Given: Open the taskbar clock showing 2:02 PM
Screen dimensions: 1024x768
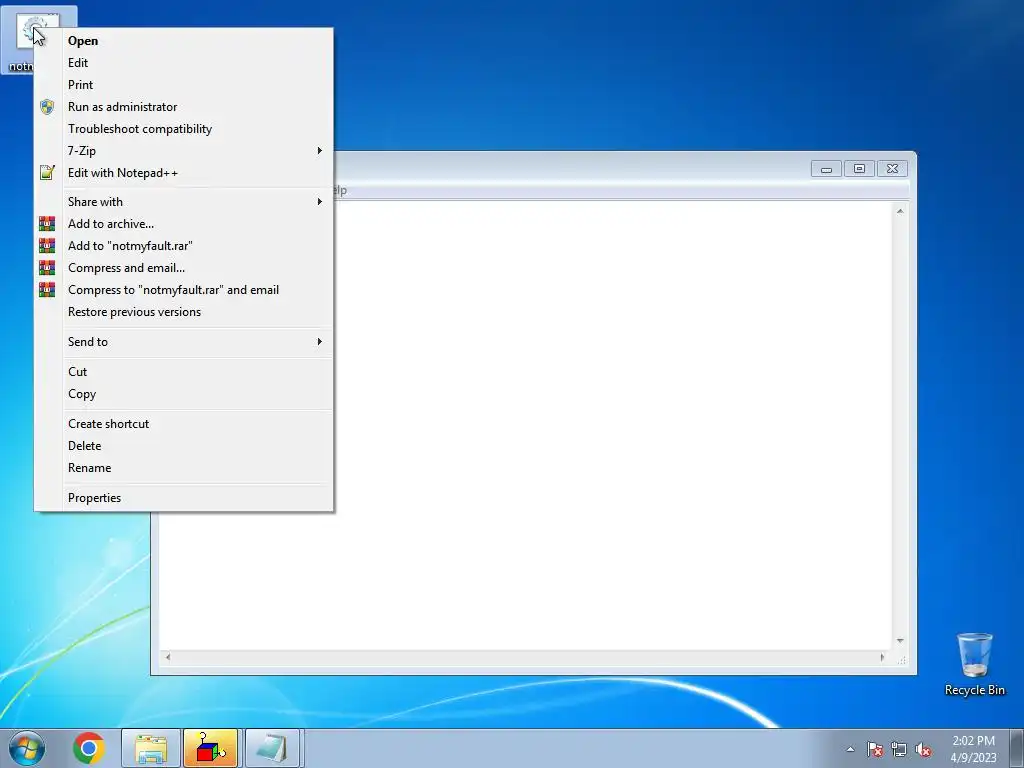Looking at the screenshot, I should pyautogui.click(x=973, y=749).
